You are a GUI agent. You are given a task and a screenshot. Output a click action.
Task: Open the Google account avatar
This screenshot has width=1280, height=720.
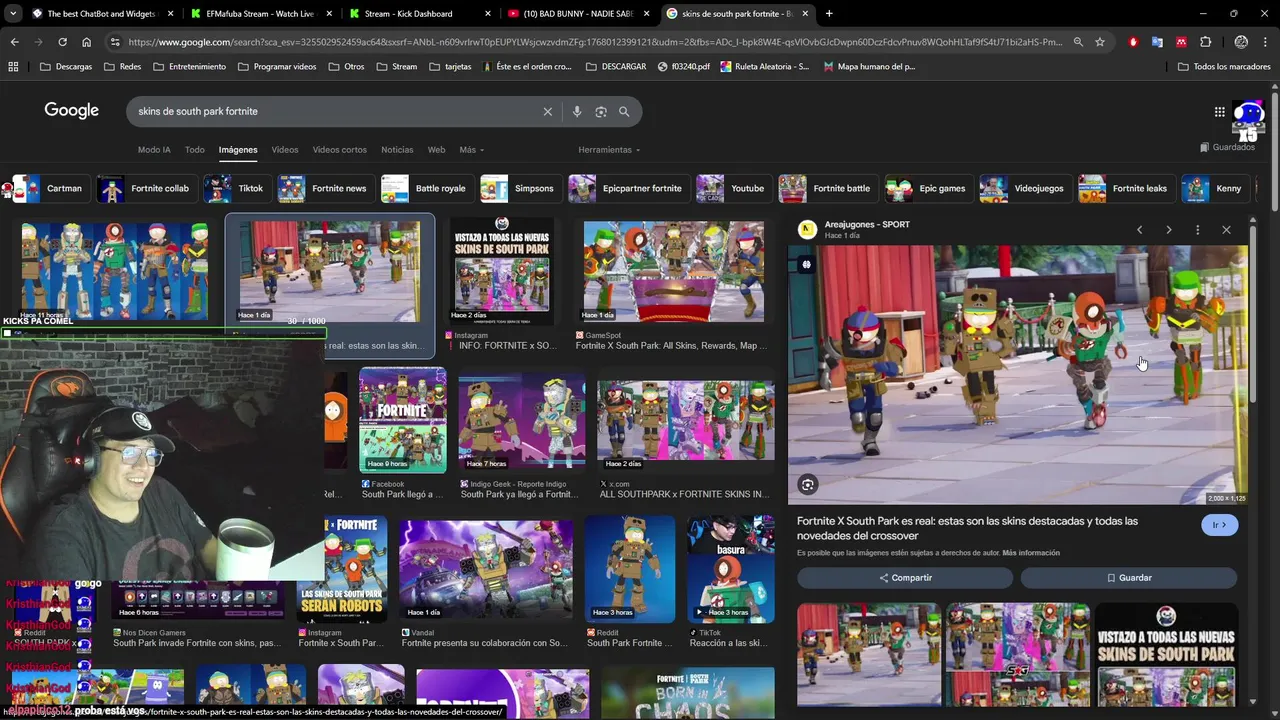click(1248, 117)
